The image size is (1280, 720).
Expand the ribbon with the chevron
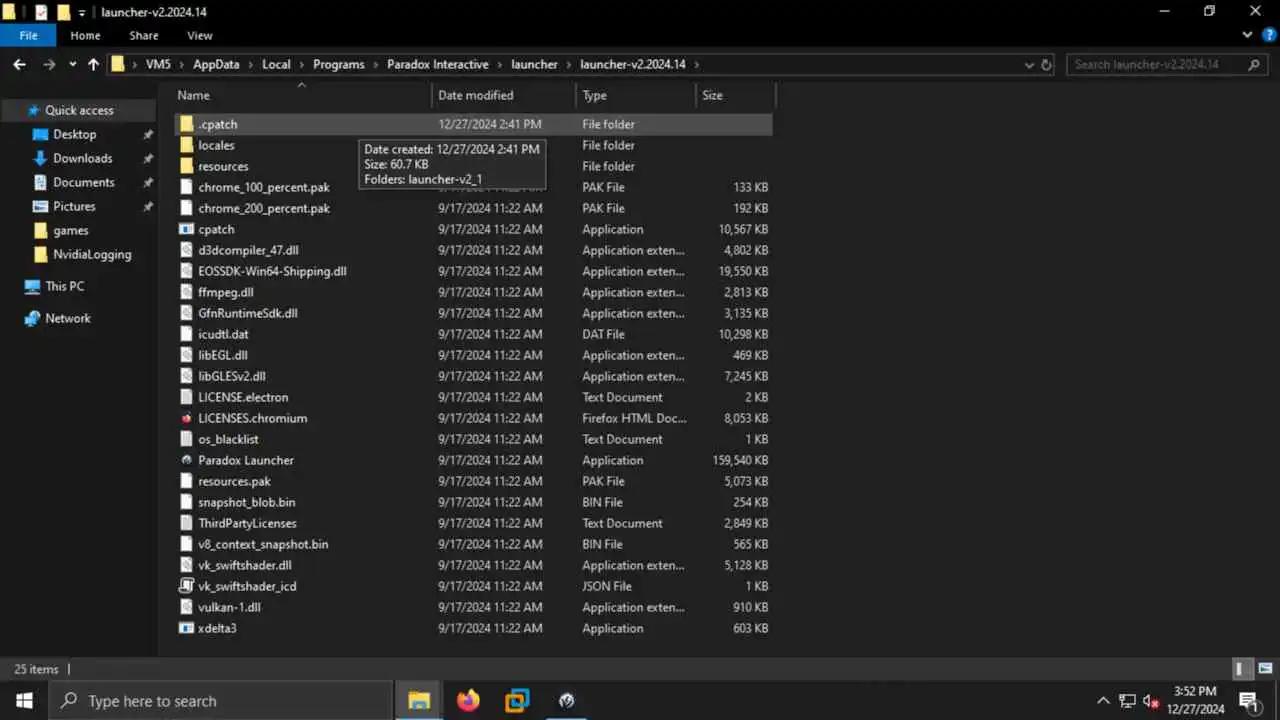[1246, 35]
